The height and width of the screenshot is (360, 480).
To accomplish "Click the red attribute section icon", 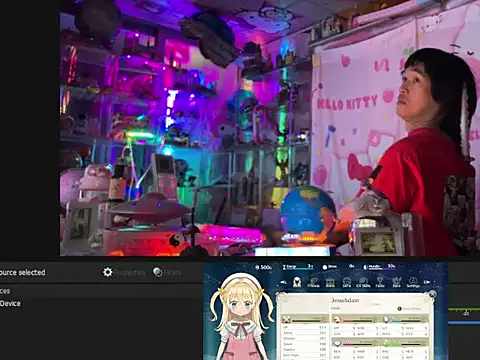I will (x=337, y=320).
